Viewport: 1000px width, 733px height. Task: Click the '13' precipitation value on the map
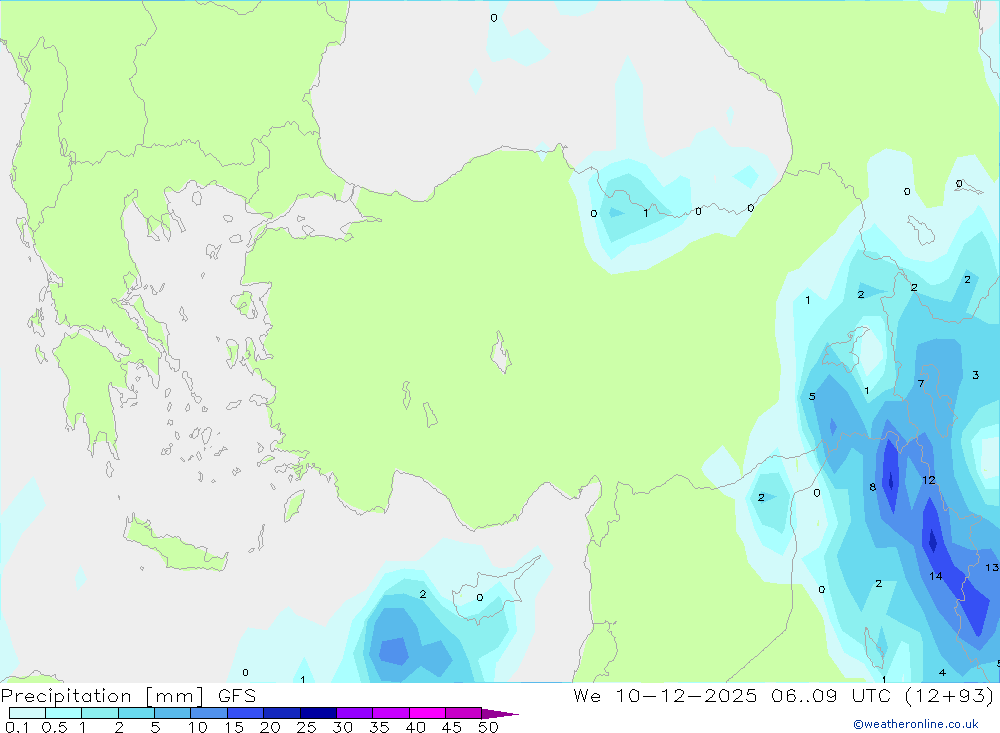[x=992, y=567]
